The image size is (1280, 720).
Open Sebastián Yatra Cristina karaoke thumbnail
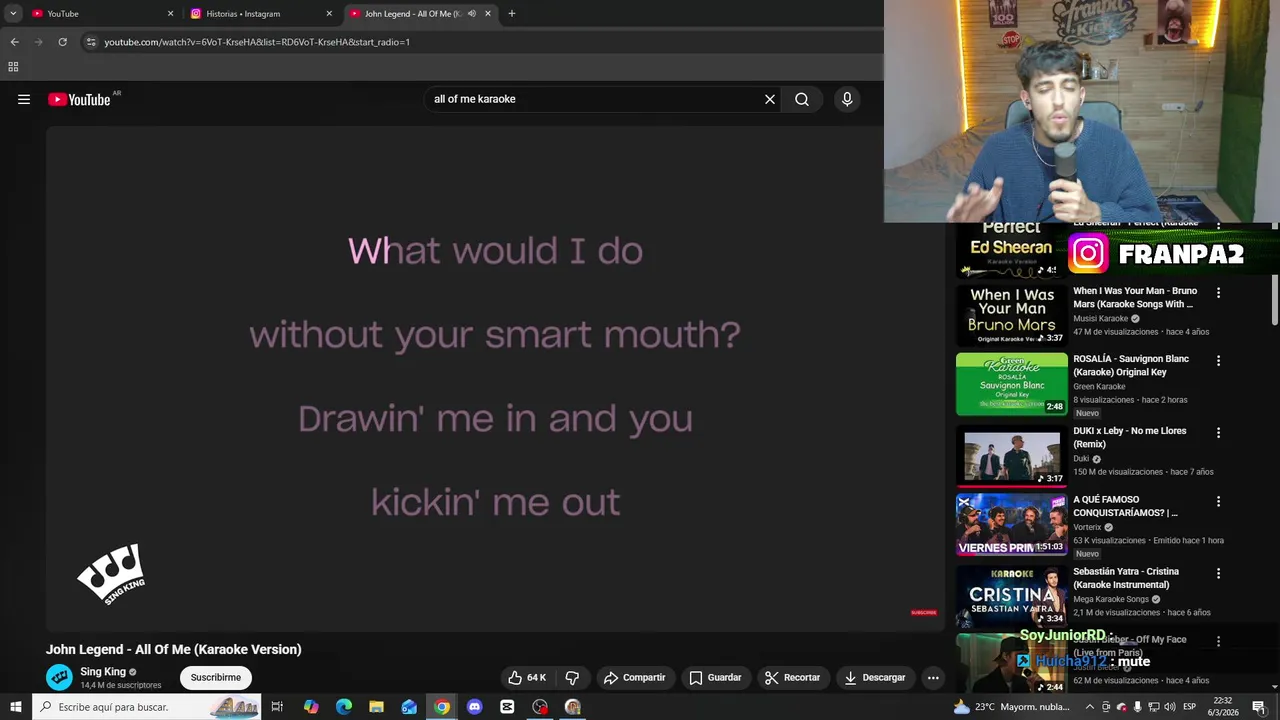1012,596
